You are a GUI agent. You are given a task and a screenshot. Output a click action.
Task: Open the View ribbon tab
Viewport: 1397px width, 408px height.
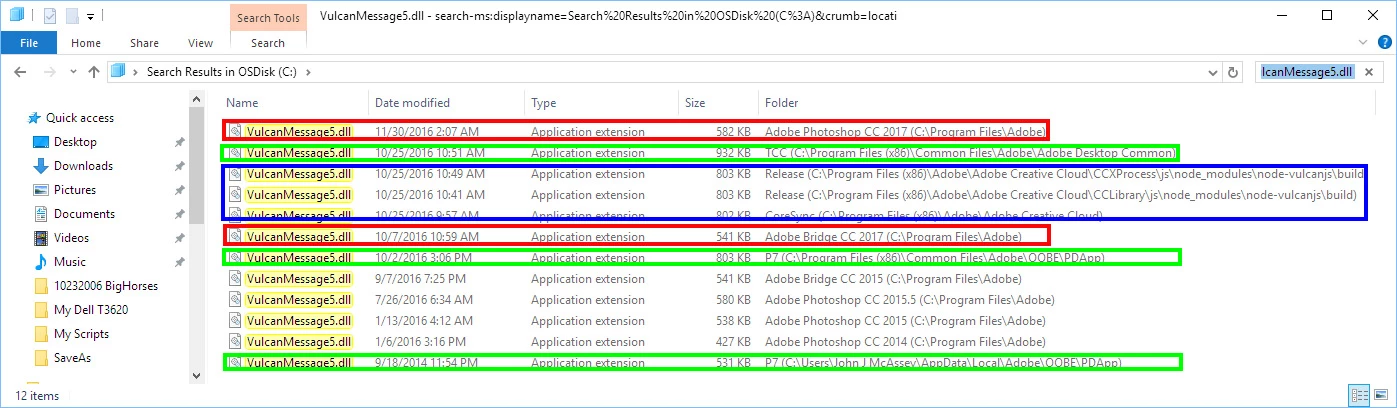point(200,43)
